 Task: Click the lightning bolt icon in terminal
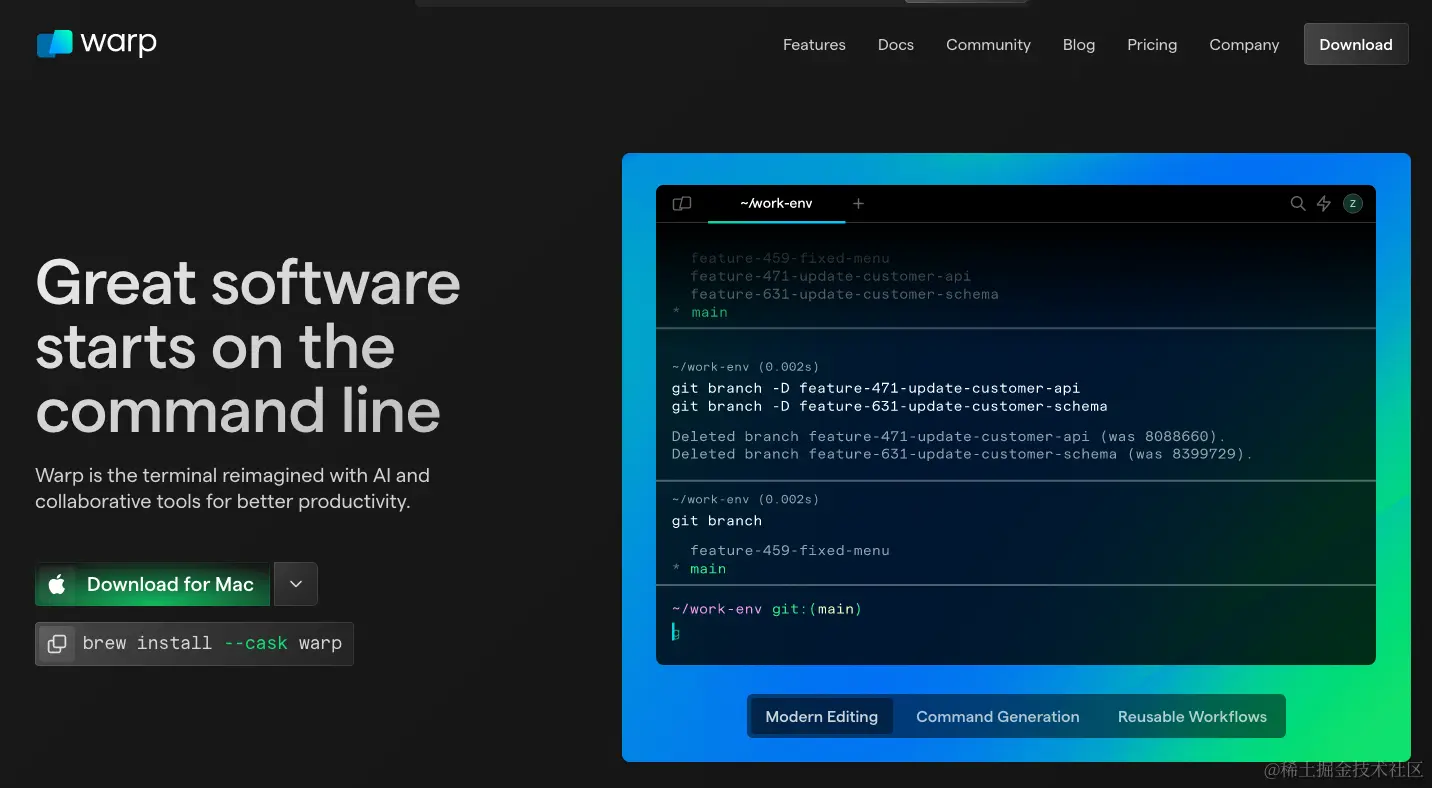(1324, 203)
